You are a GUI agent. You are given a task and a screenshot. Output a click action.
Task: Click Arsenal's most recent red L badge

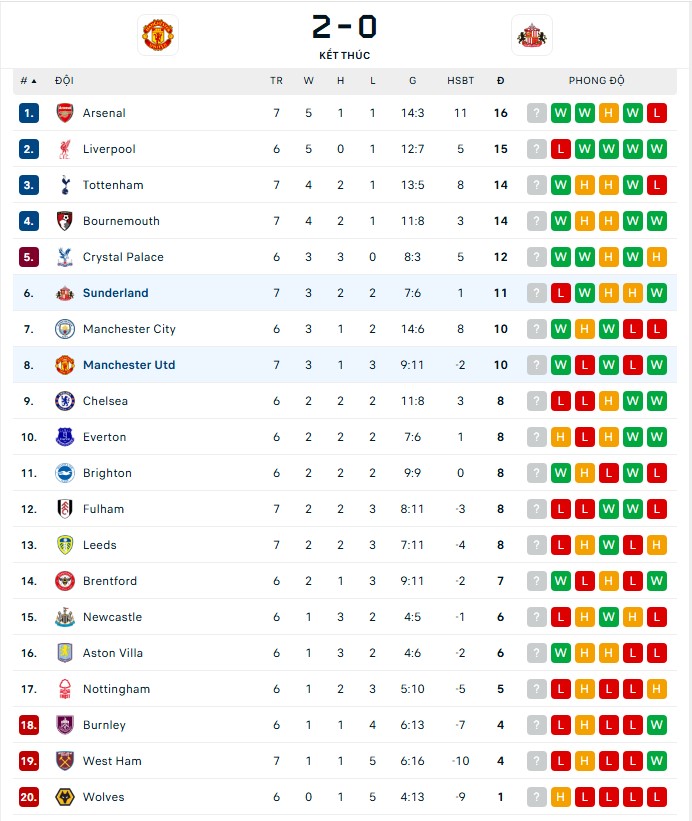(x=657, y=113)
